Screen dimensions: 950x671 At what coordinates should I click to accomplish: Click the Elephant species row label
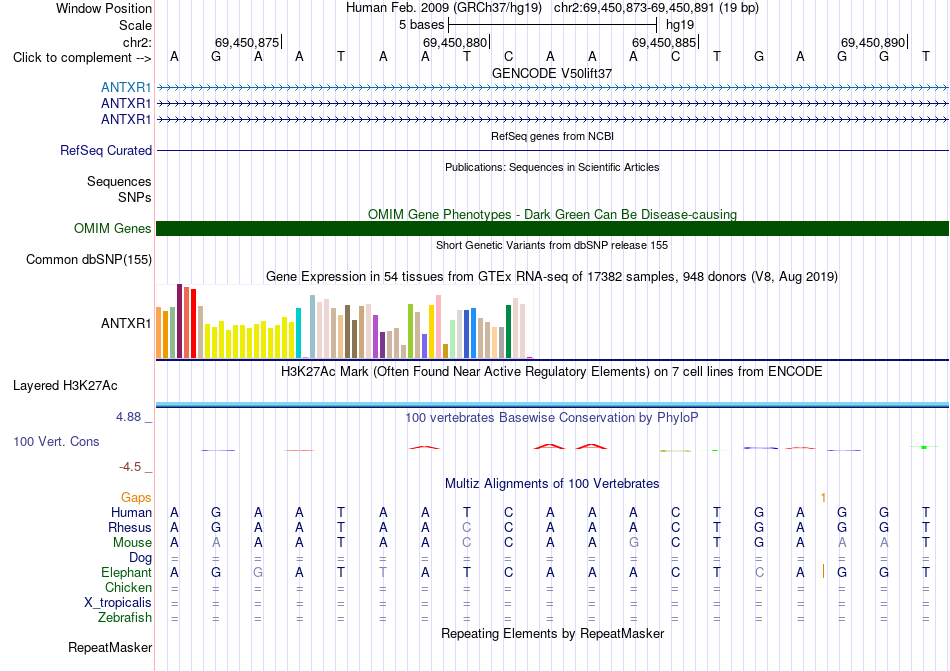coord(127,572)
